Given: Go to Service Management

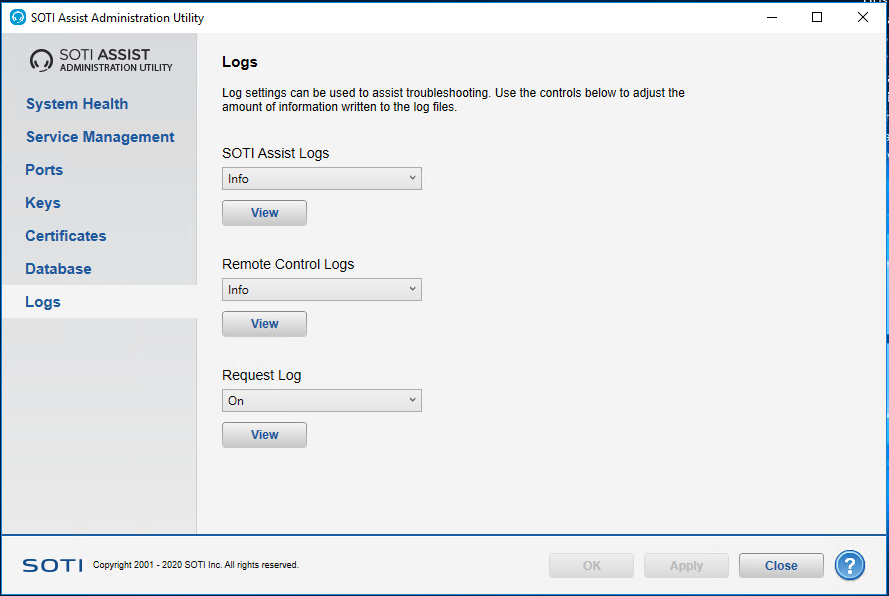Looking at the screenshot, I should click(x=100, y=137).
